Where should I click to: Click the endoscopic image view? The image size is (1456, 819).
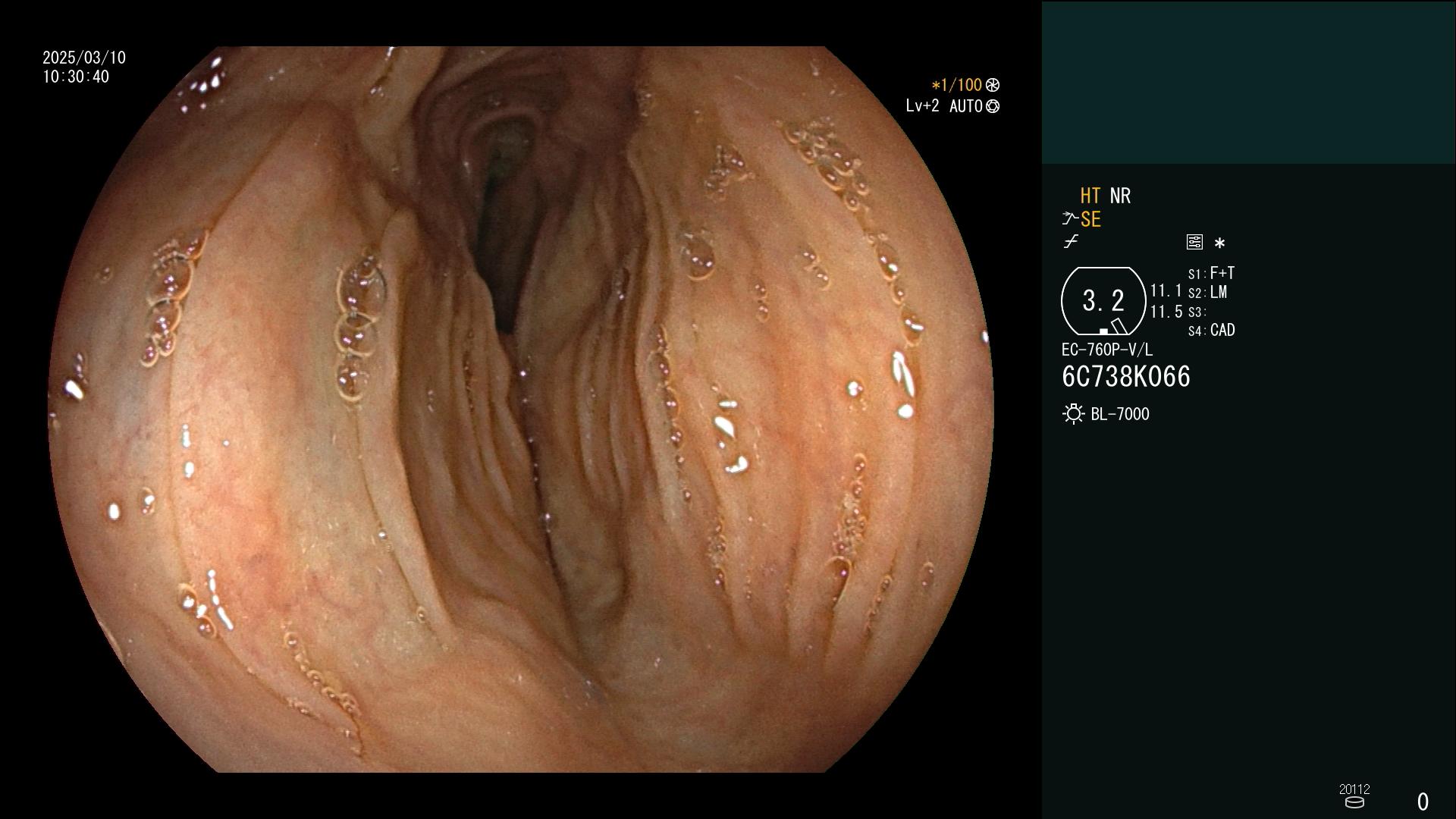[521, 409]
